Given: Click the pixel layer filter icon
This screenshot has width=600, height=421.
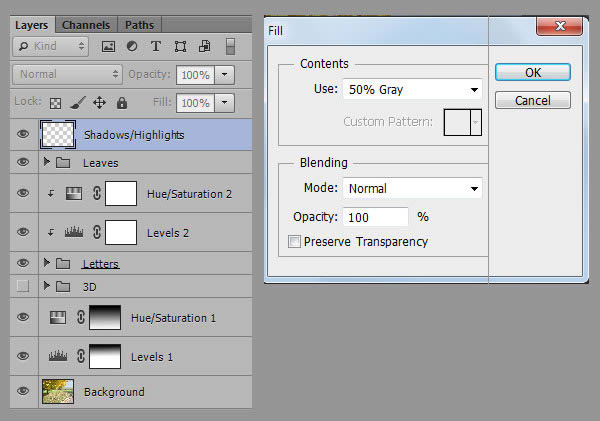Looking at the screenshot, I should (108, 46).
